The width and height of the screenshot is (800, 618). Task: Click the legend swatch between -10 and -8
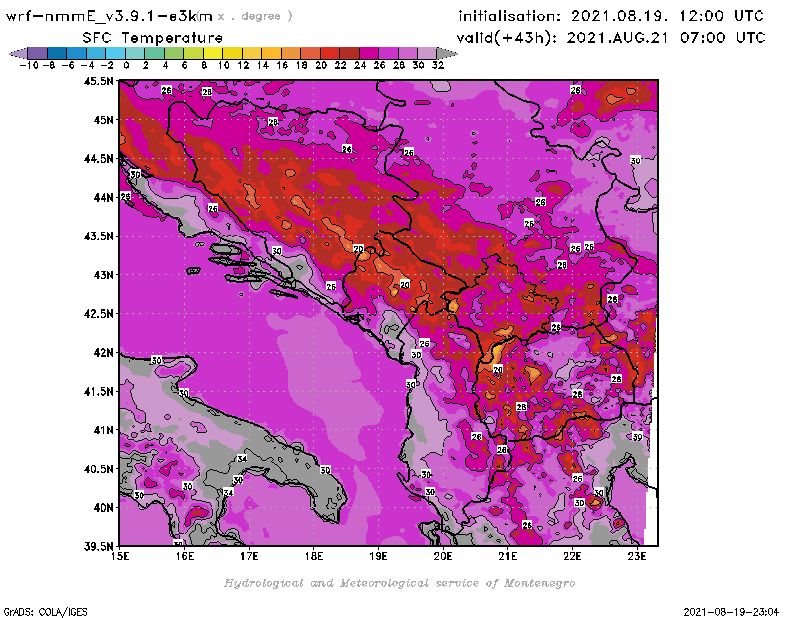(37, 53)
